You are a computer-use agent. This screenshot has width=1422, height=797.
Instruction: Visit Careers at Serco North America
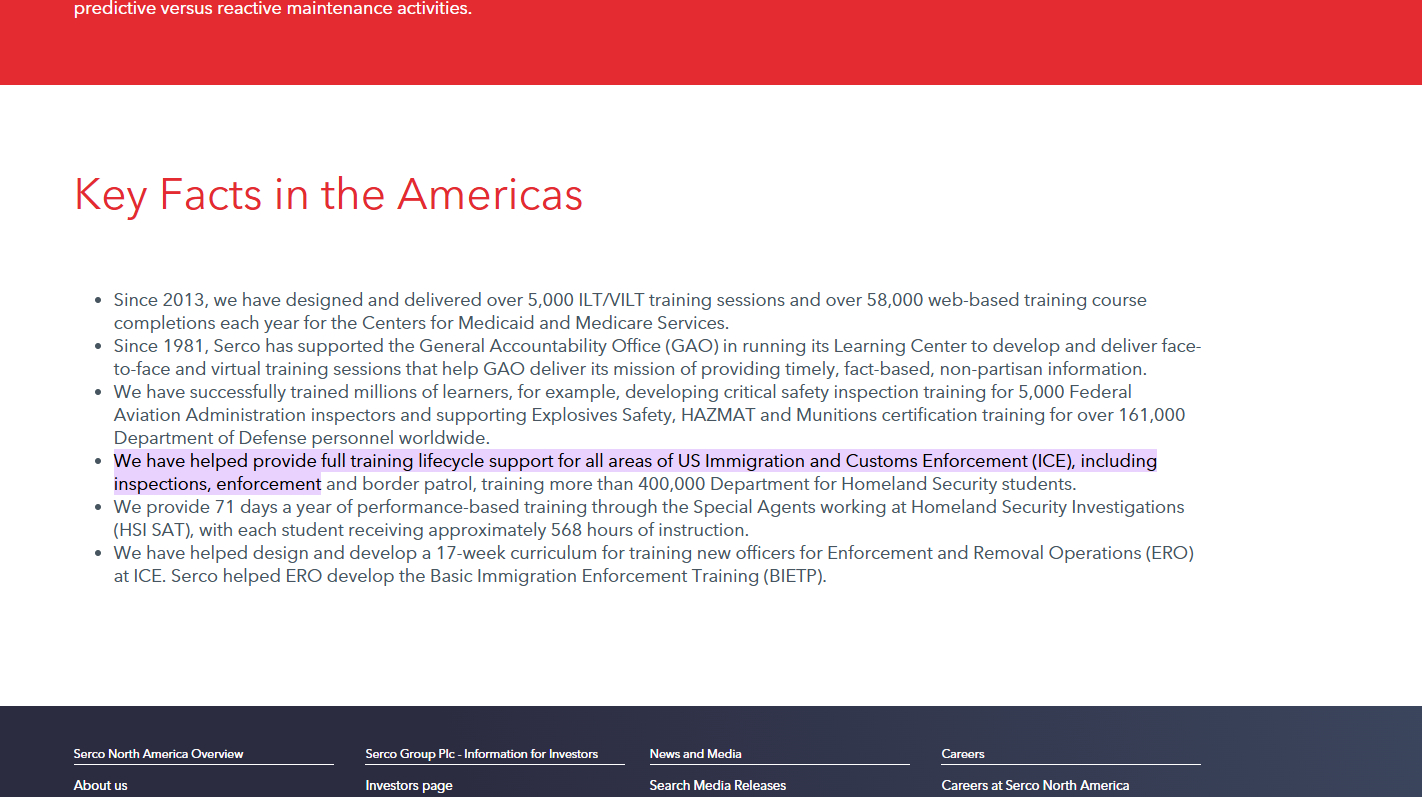coord(1034,785)
